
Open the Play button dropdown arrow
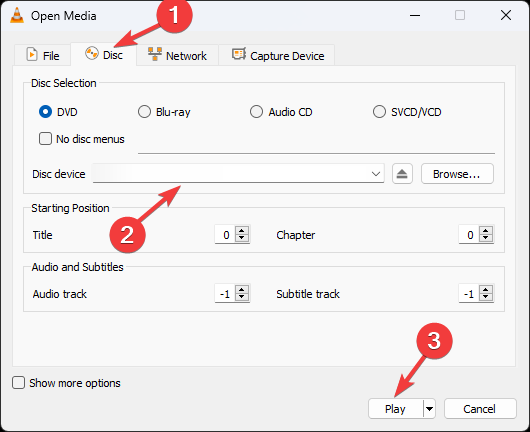(x=429, y=409)
